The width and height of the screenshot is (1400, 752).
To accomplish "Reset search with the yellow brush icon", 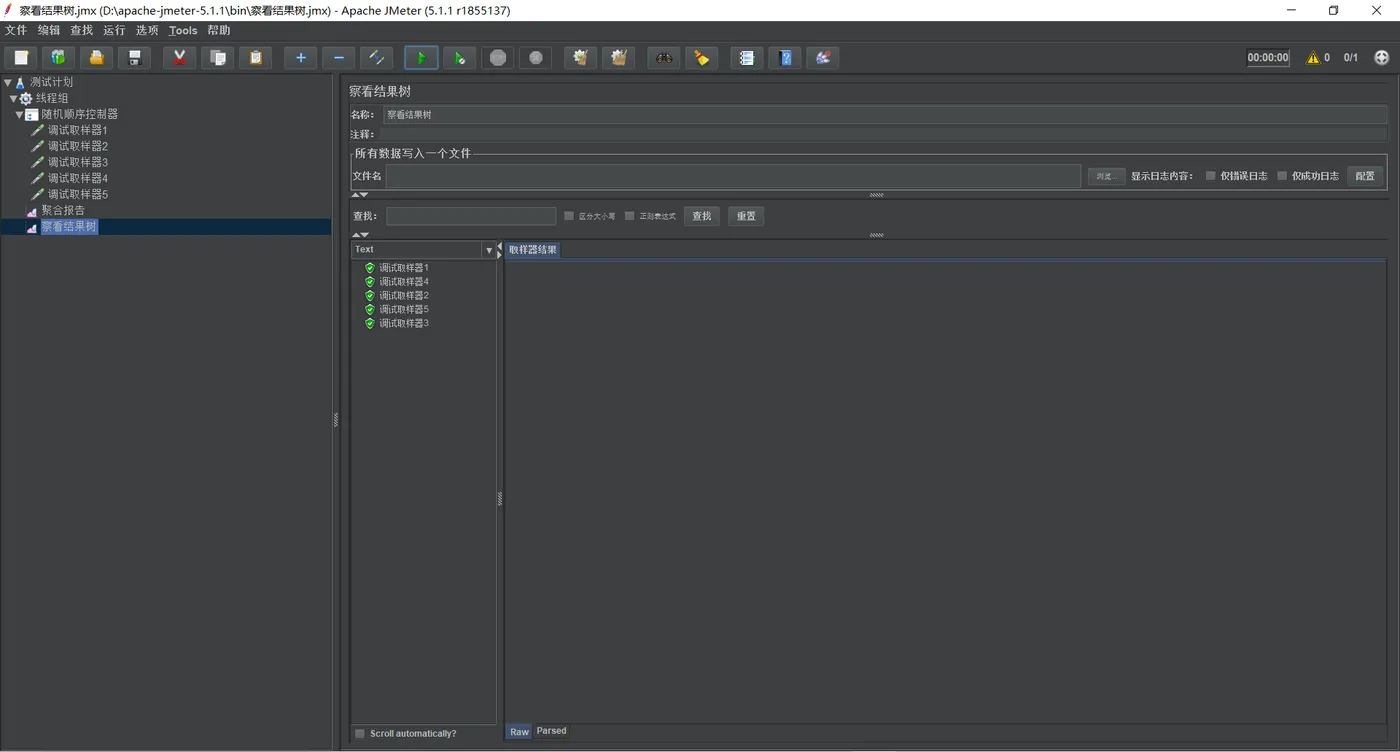I will [x=701, y=58].
